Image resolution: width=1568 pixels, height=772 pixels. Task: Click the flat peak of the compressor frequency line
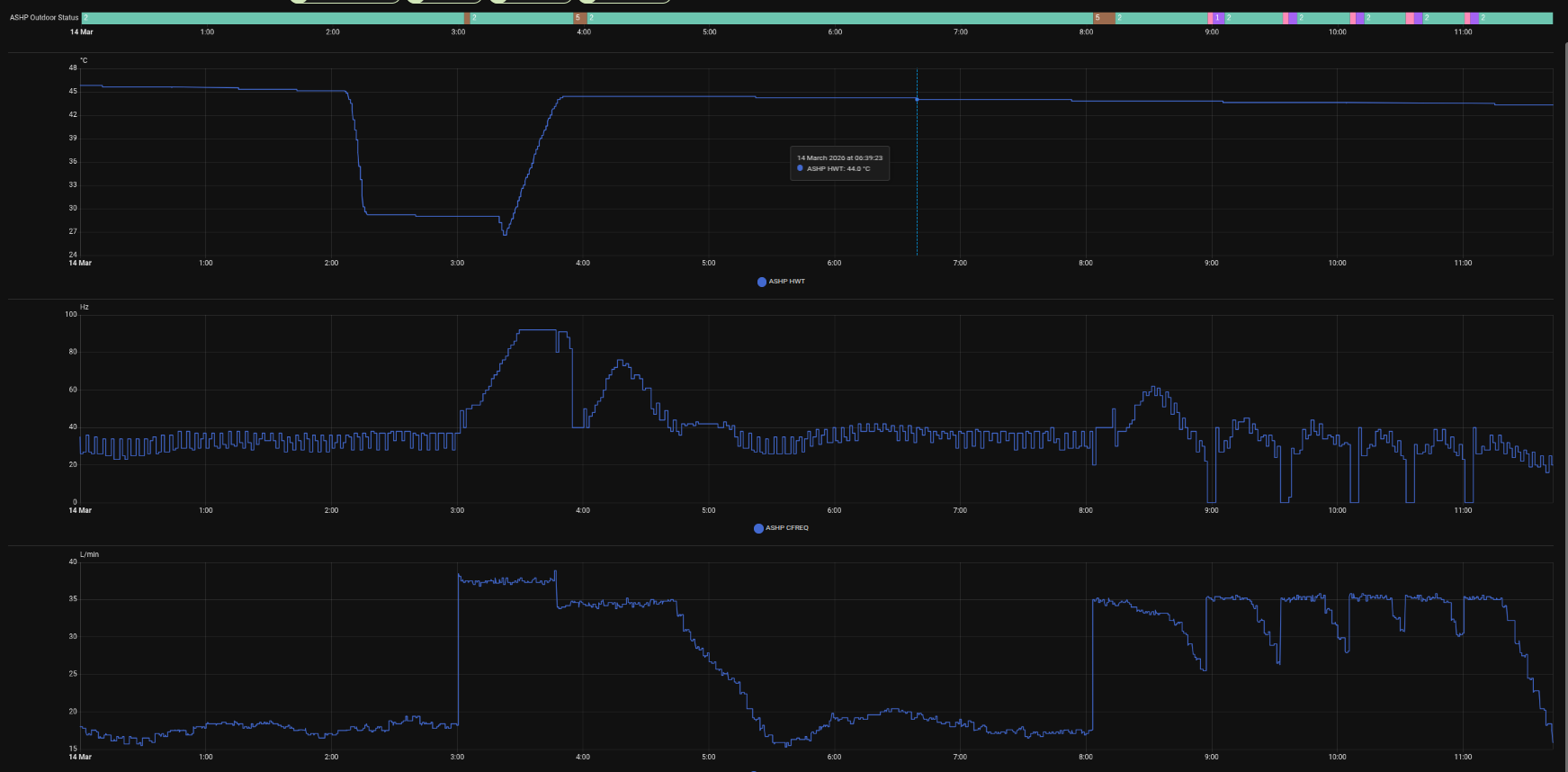537,330
